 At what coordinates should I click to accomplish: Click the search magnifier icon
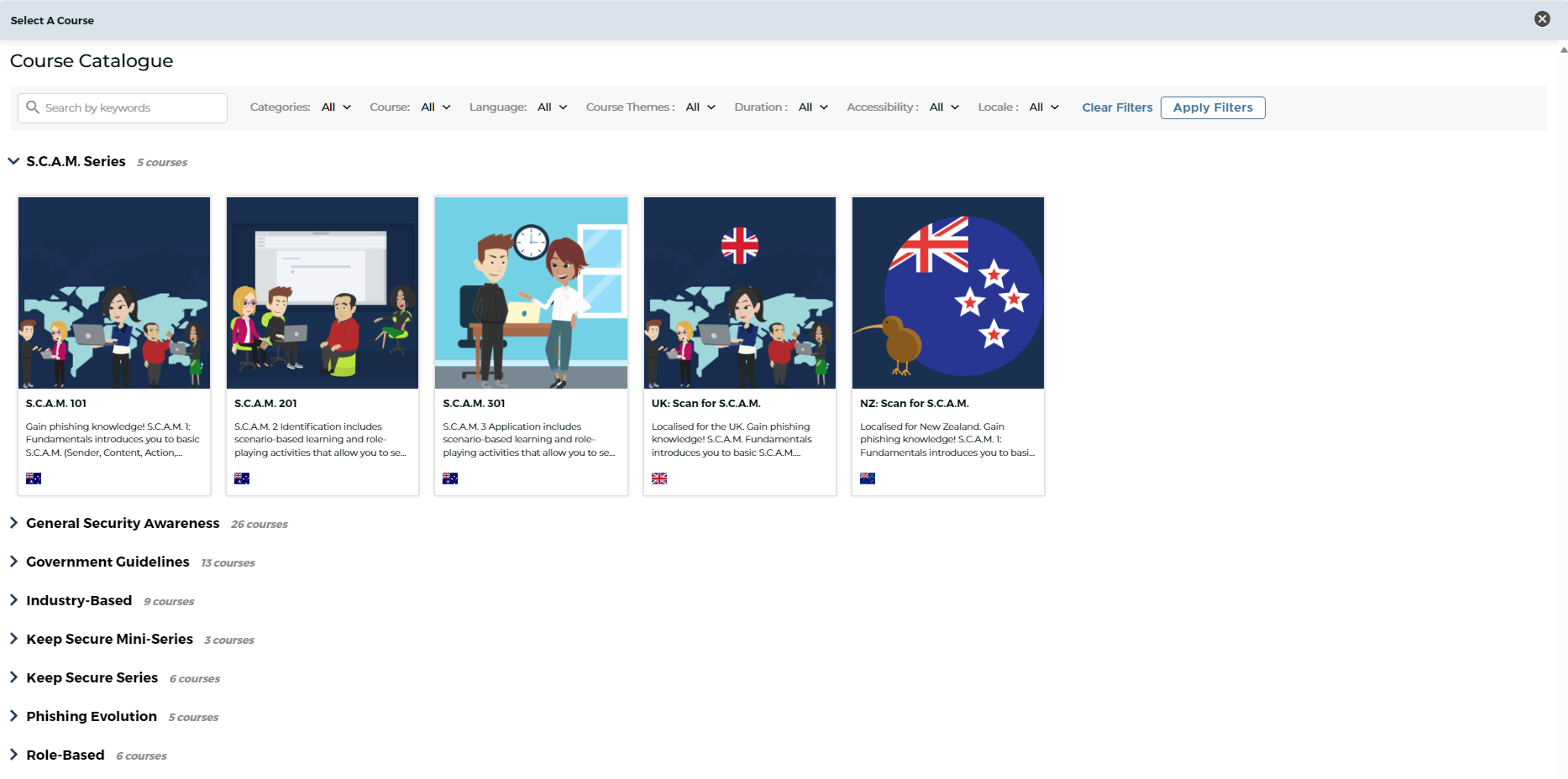33,107
